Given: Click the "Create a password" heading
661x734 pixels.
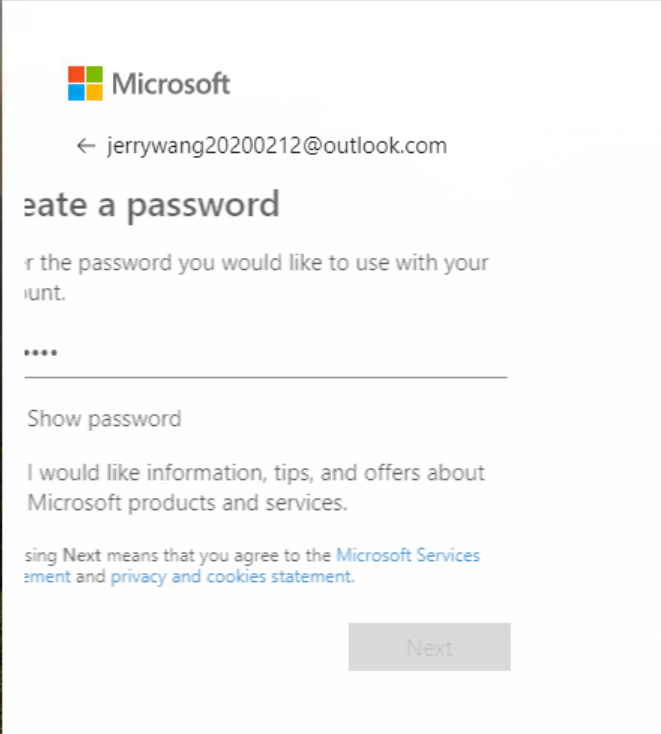Looking at the screenshot, I should (x=150, y=205).
